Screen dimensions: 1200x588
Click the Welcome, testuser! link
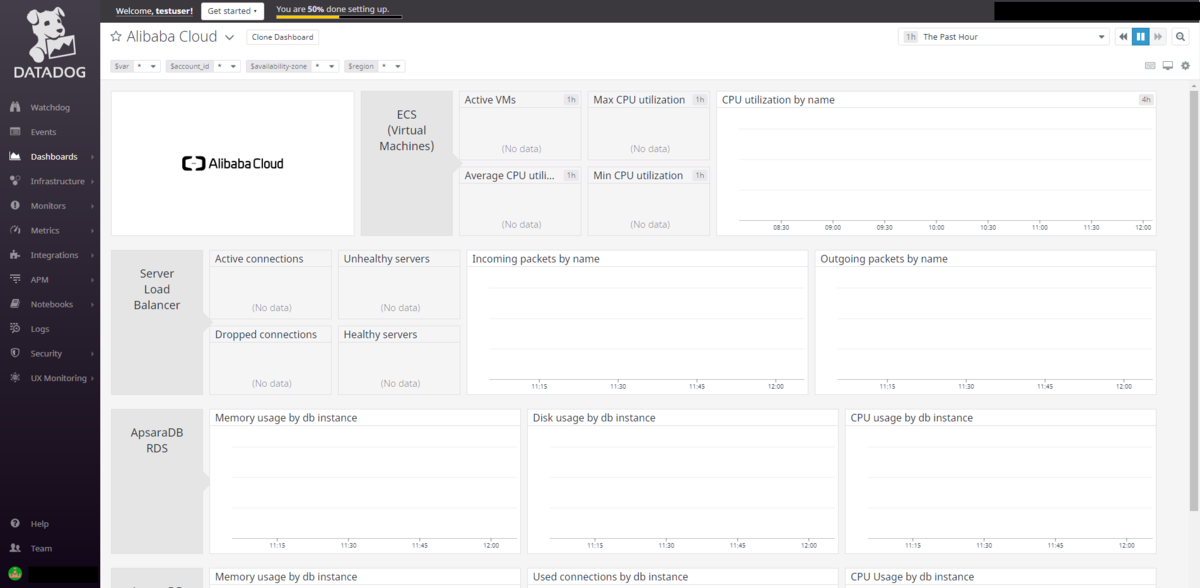pos(154,11)
